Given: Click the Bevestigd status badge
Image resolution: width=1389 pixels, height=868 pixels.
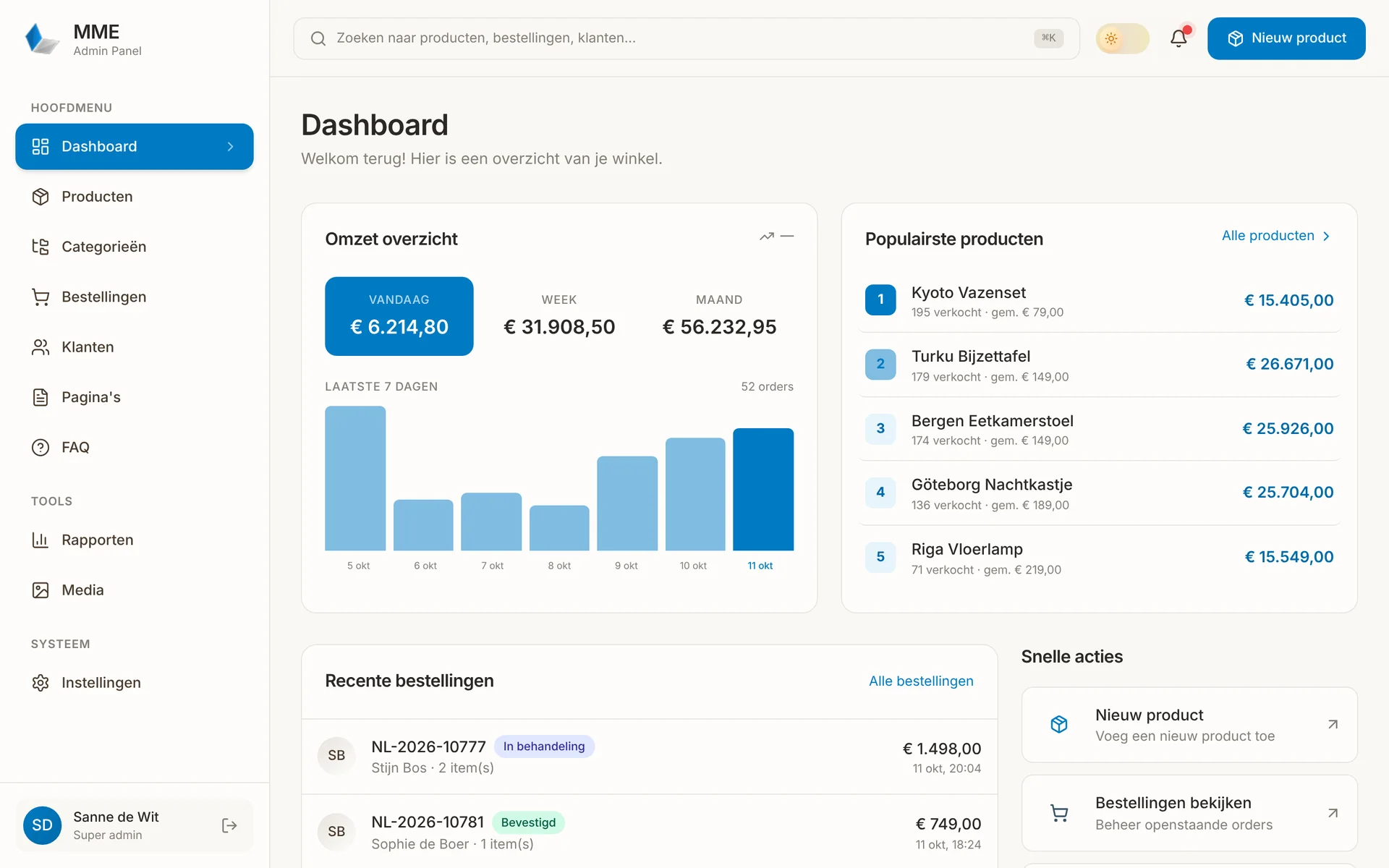Looking at the screenshot, I should coord(528,822).
